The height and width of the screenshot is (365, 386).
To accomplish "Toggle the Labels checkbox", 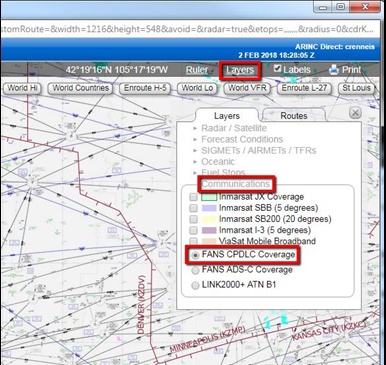I will 277,69.
